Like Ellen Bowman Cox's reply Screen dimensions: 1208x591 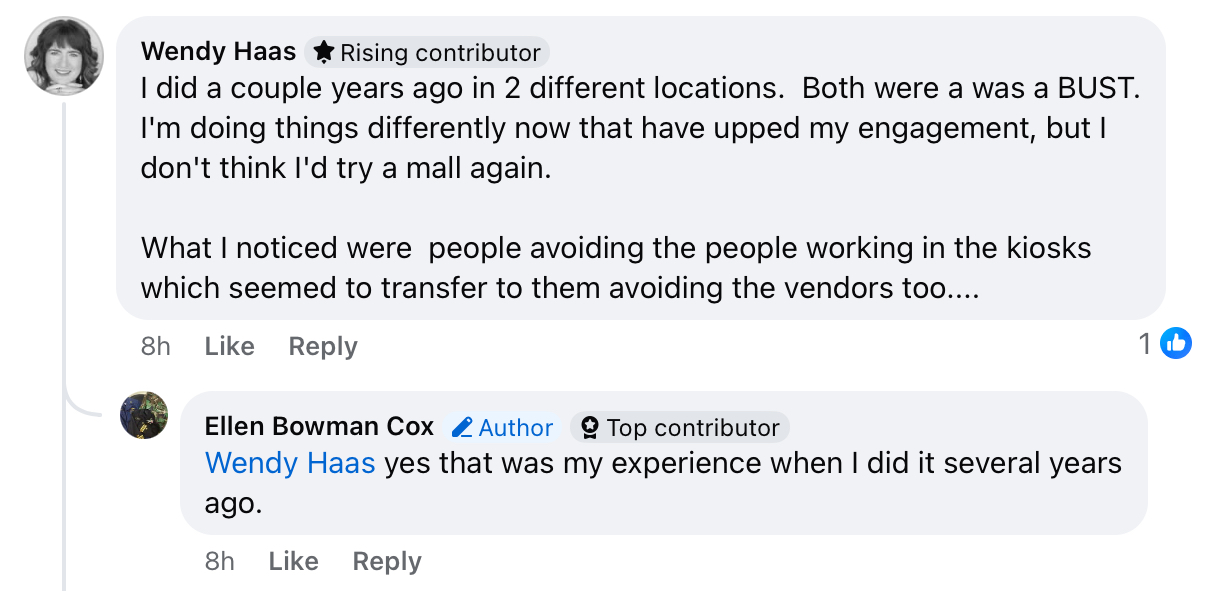tap(293, 561)
